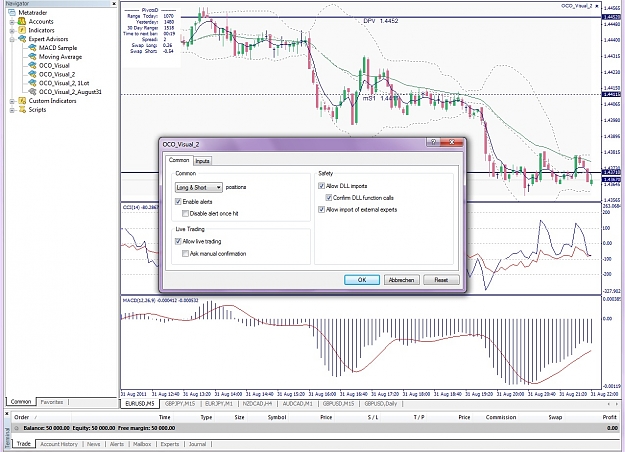Screen dimensions: 625x452
Task: Close the Navigator panel with its X
Action: tap(114, 3)
